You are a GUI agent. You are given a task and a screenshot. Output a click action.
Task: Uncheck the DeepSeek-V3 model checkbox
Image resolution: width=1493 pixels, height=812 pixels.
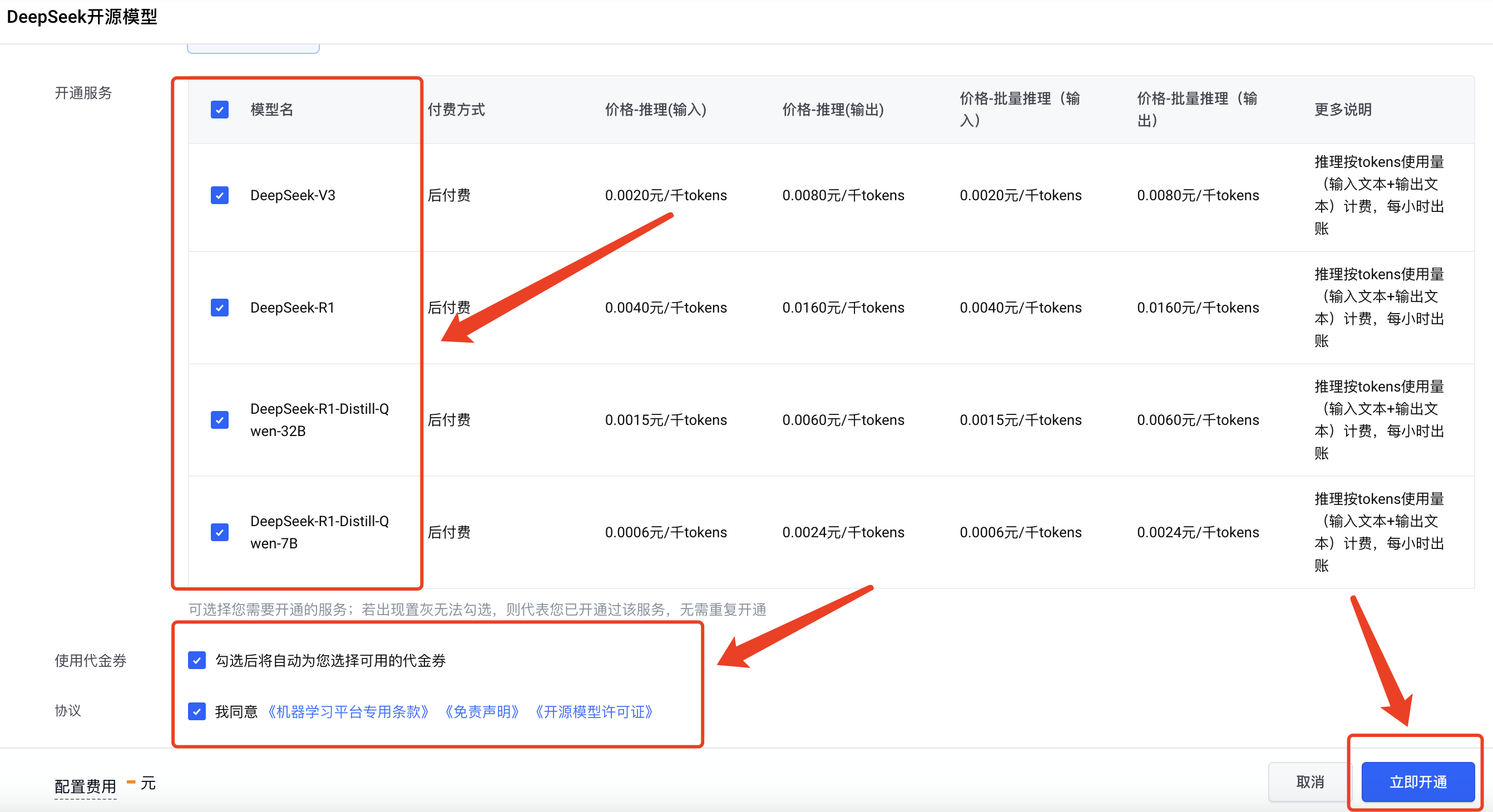(220, 195)
